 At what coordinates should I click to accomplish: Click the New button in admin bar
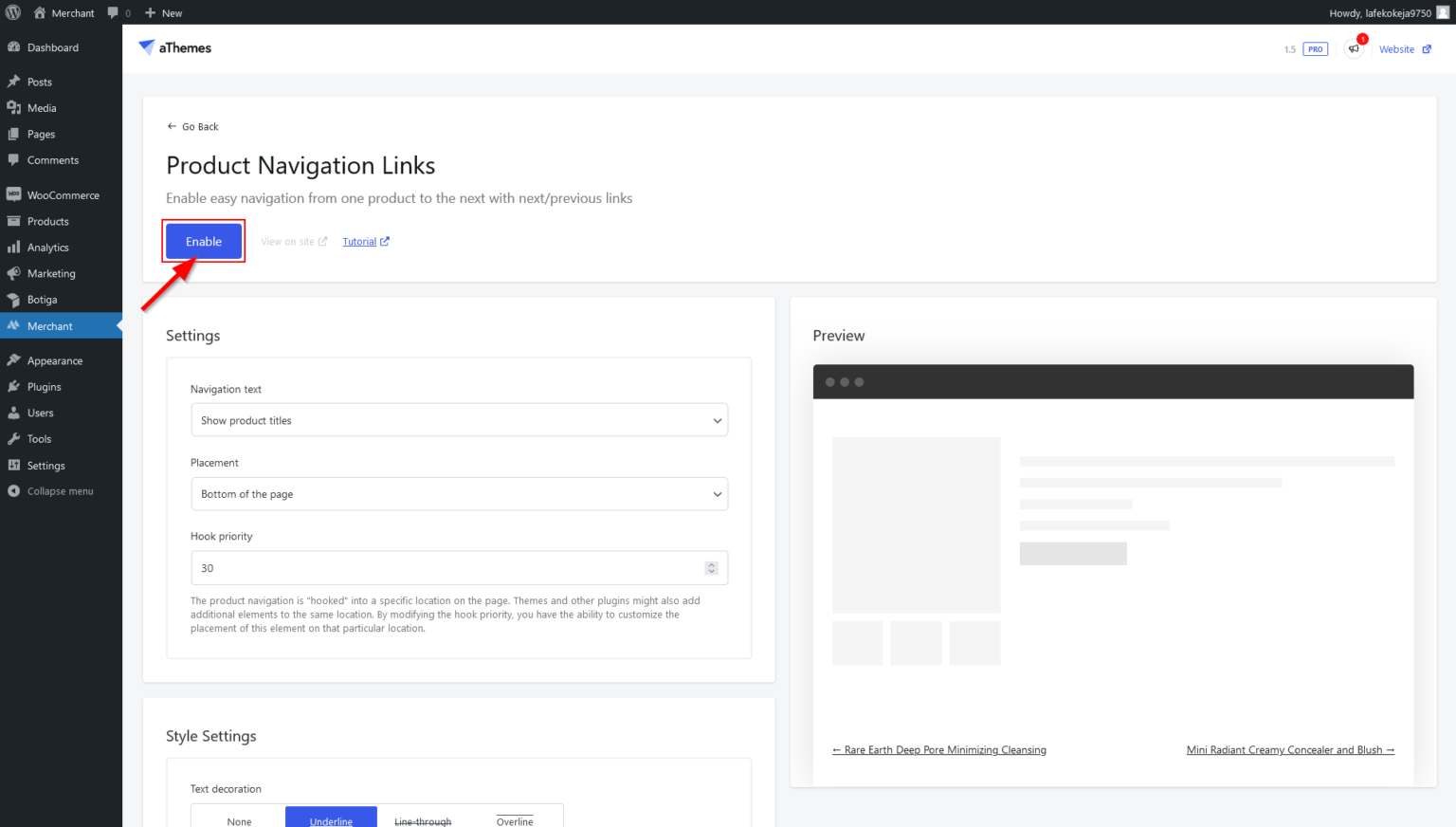[x=163, y=12]
